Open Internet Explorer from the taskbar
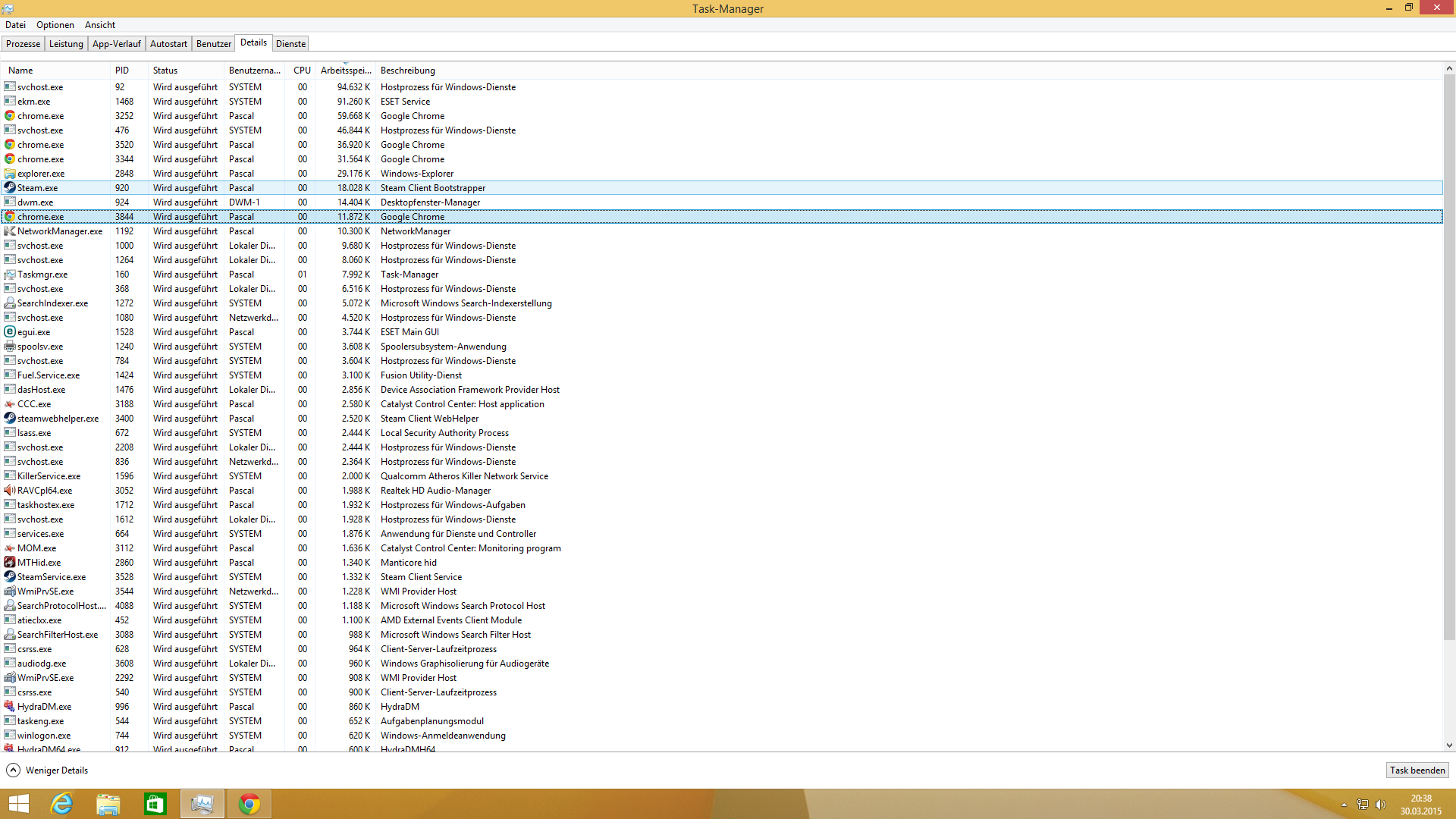 pyautogui.click(x=61, y=804)
